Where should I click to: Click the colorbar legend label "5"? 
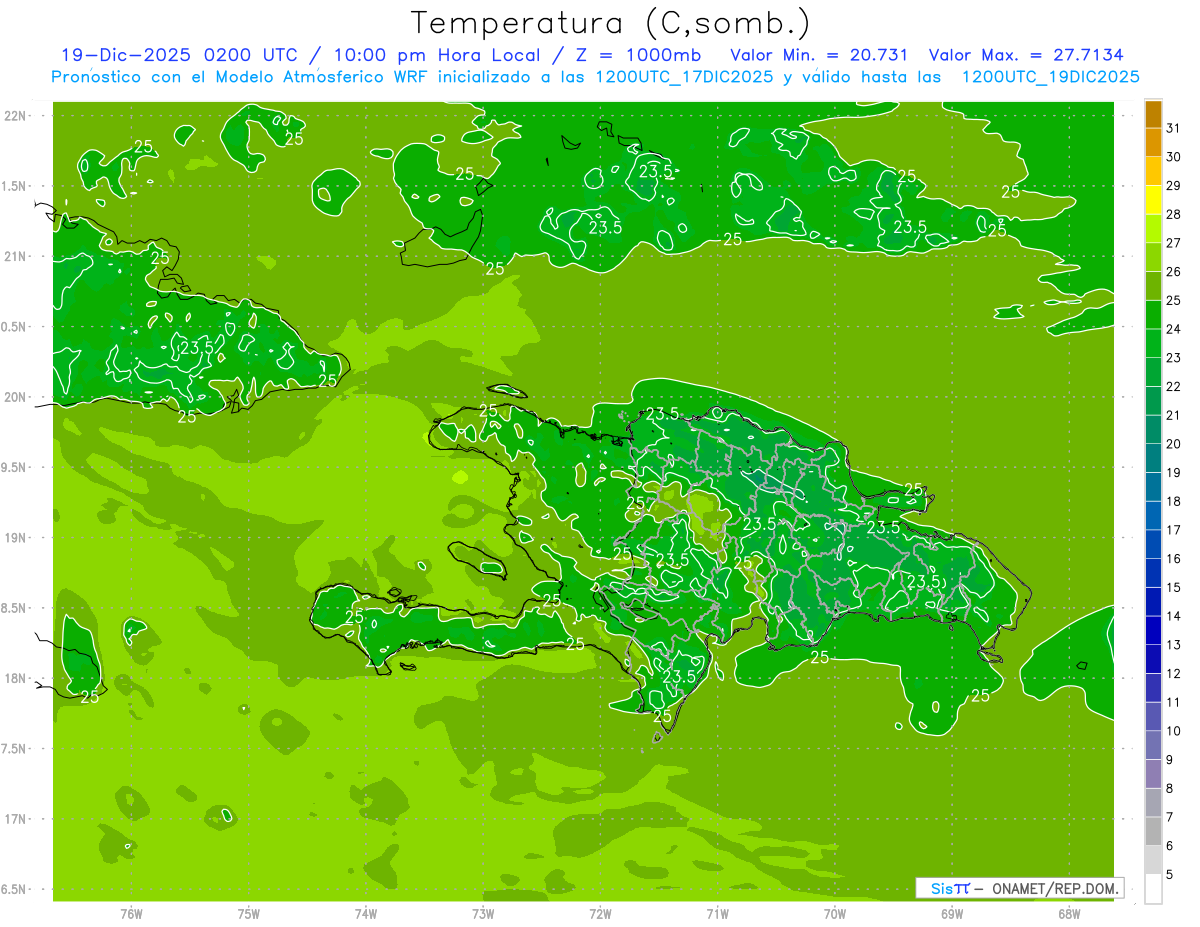1170,875
